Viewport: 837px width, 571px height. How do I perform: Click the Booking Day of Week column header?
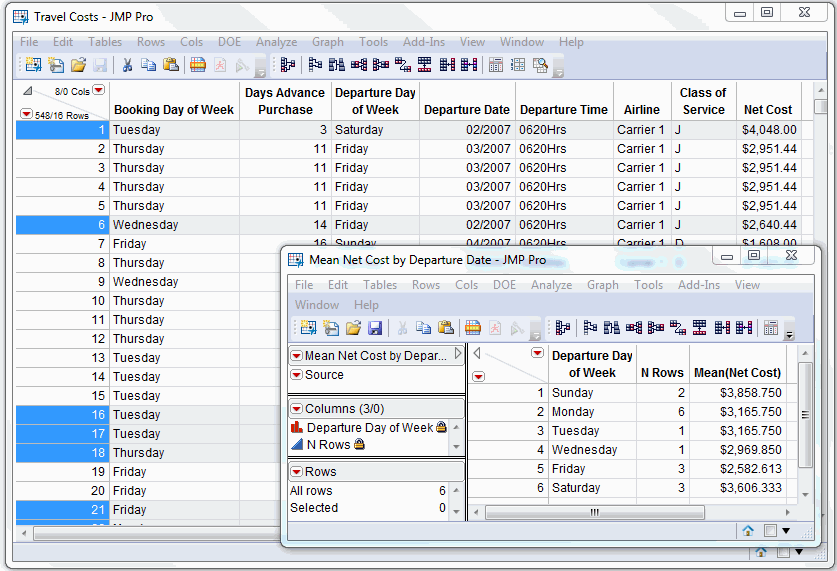pyautogui.click(x=173, y=110)
